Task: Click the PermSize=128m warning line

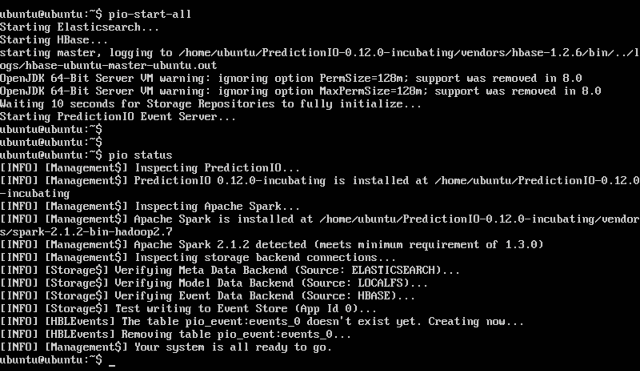Action: tap(291, 78)
